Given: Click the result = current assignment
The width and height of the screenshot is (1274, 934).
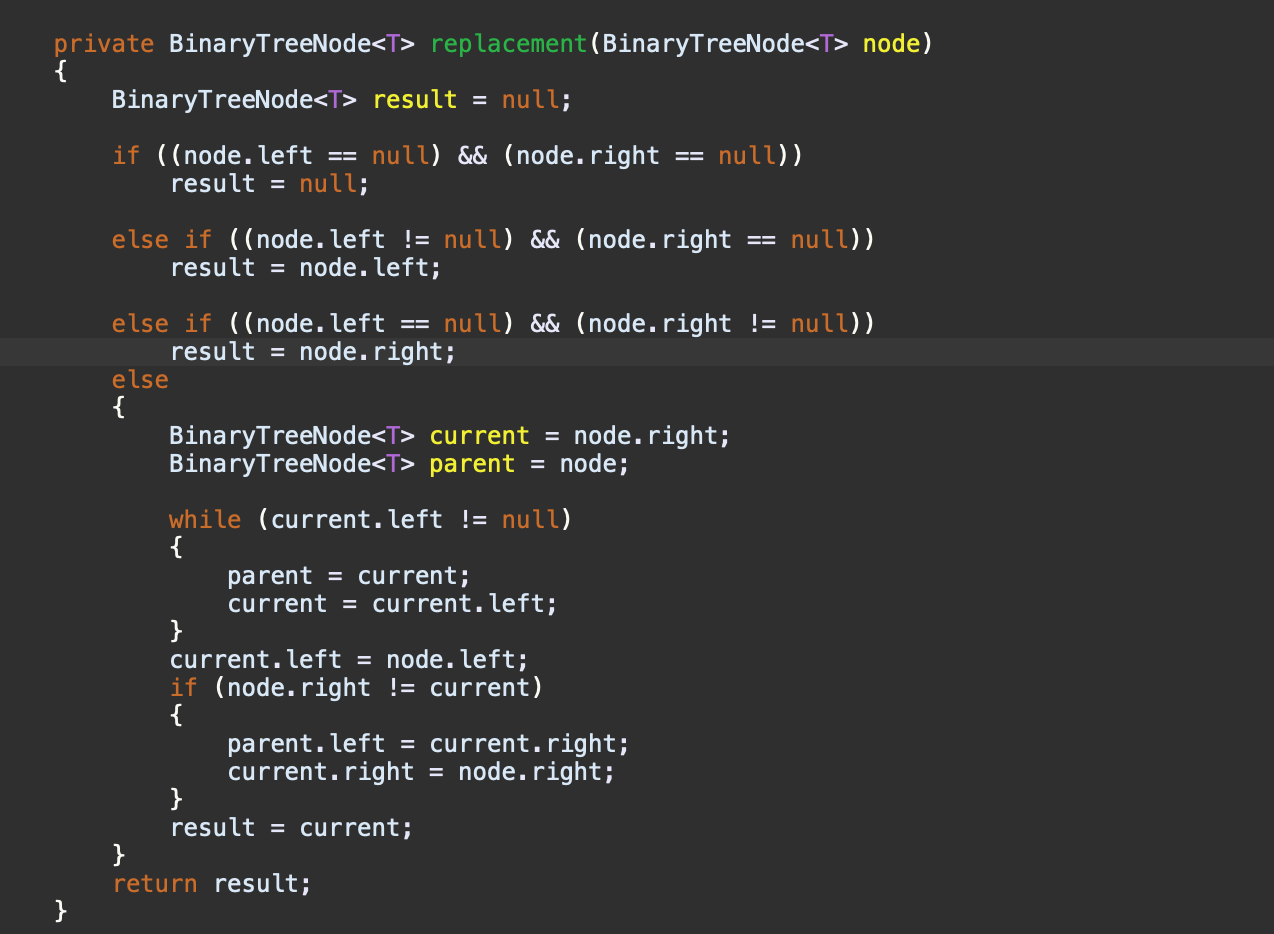Looking at the screenshot, I should (x=290, y=827).
